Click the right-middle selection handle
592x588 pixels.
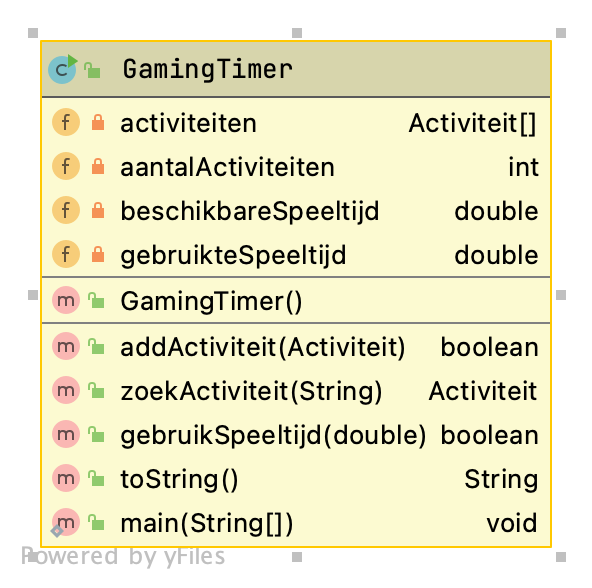point(561,295)
